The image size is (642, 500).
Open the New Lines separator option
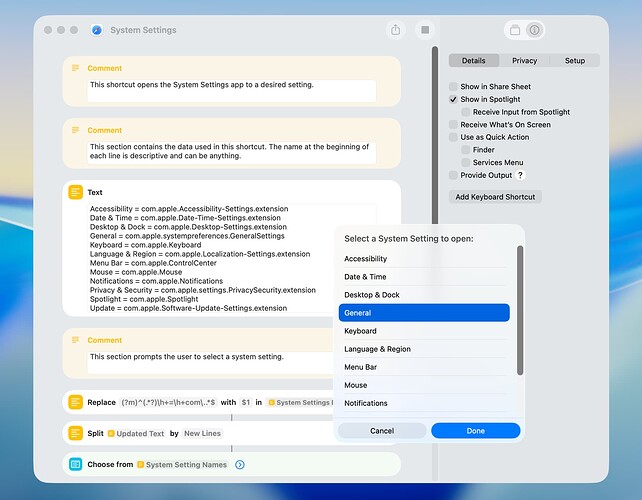point(202,433)
